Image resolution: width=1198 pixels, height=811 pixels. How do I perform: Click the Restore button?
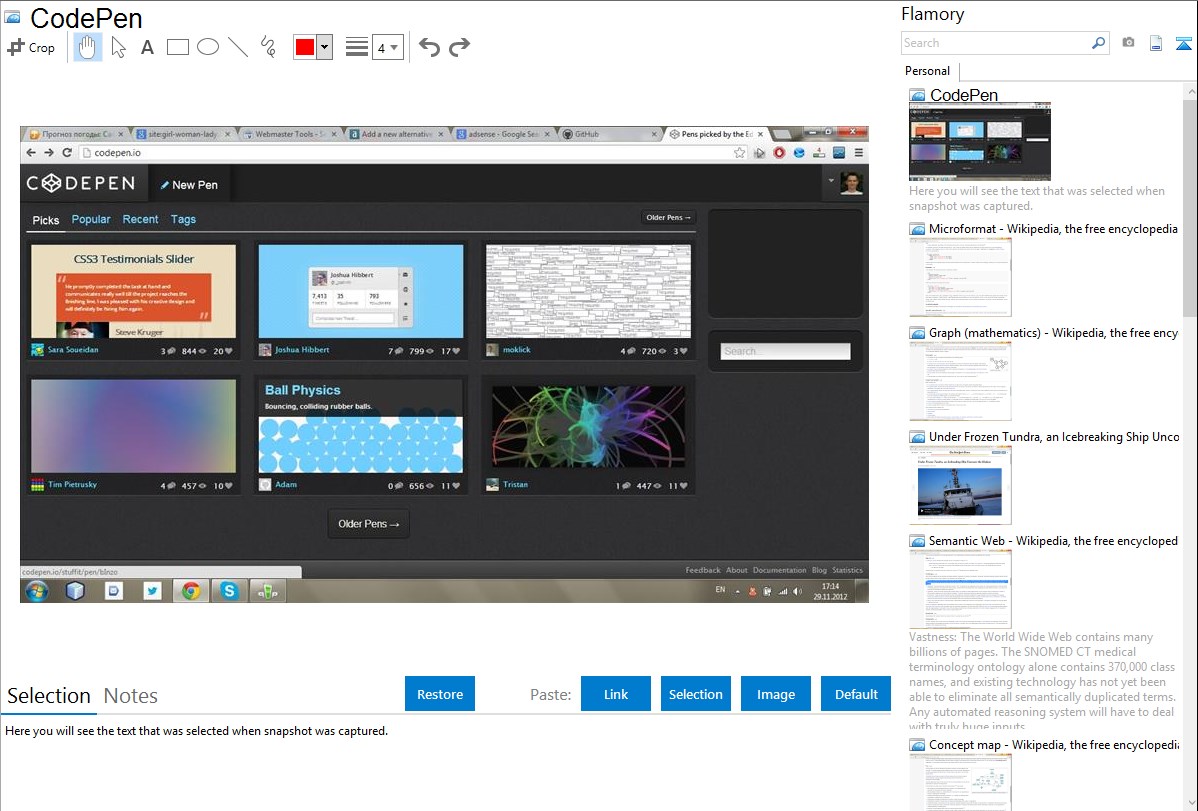(440, 694)
